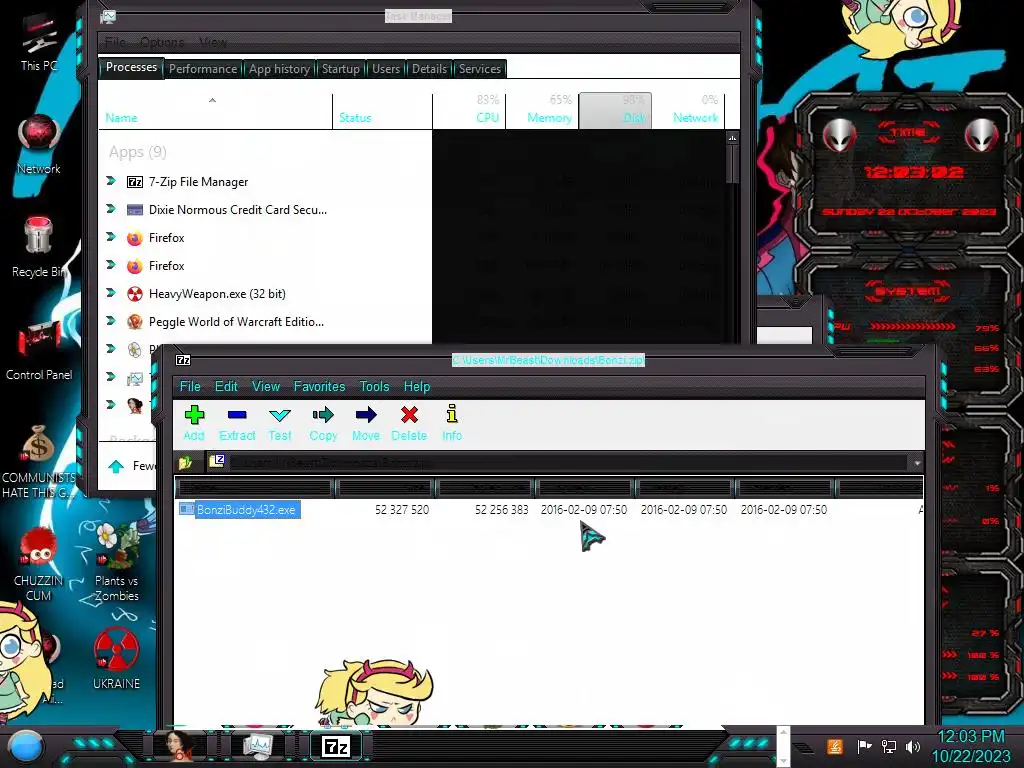Open the View menu in 7-Zip
Screen dimensions: 1024x768
266,386
